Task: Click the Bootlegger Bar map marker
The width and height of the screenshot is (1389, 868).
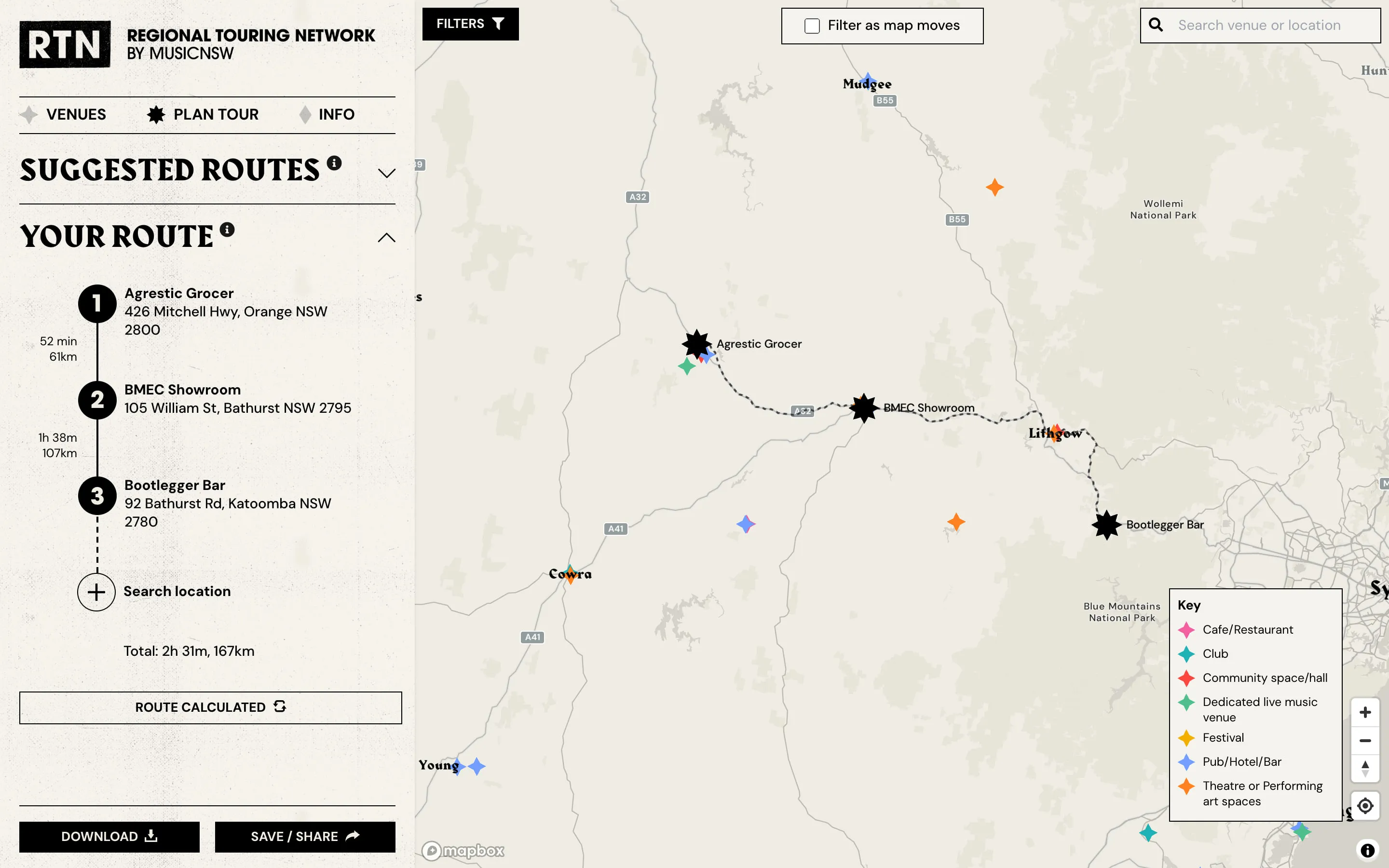Action: pos(1106,525)
